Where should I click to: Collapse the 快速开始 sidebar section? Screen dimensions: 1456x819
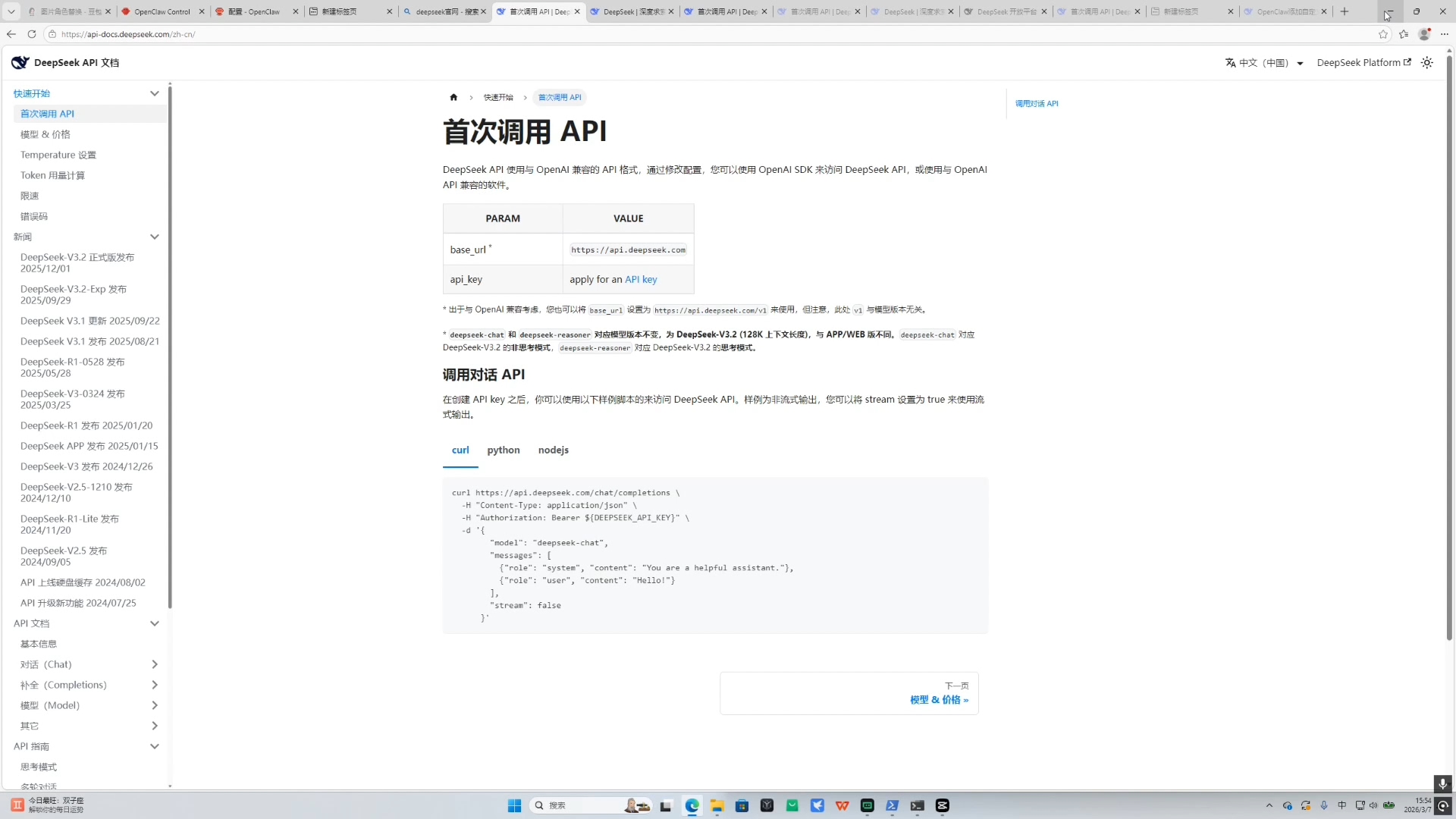click(154, 93)
